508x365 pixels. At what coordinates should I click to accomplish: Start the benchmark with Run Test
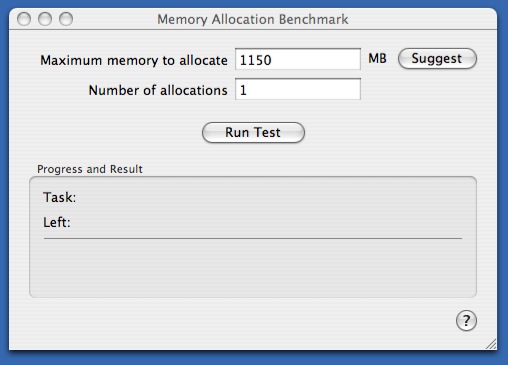253,132
